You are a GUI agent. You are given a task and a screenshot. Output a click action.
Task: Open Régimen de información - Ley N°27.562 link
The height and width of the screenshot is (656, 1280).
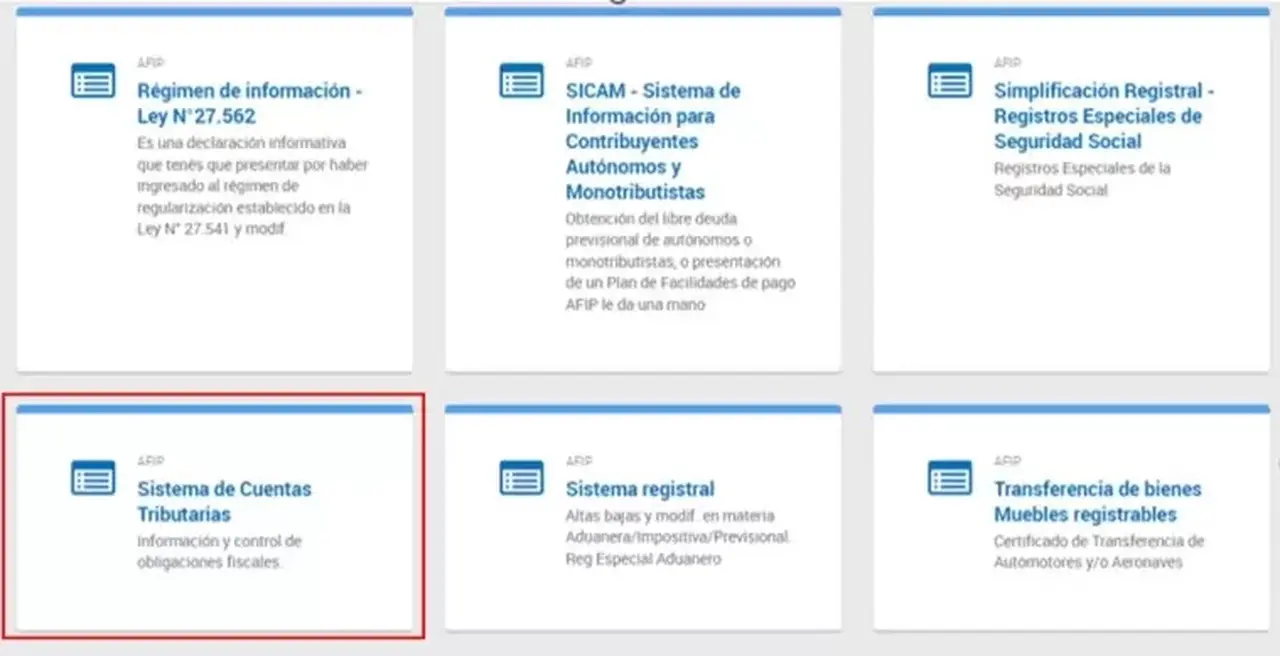(x=249, y=104)
